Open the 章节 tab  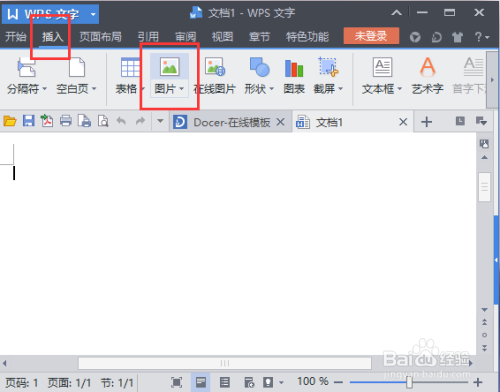259,37
